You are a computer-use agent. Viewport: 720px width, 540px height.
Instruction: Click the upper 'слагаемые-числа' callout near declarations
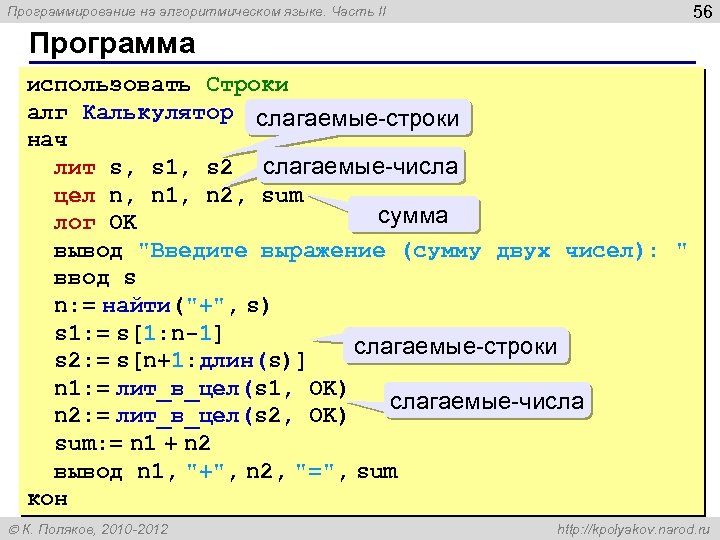point(360,166)
